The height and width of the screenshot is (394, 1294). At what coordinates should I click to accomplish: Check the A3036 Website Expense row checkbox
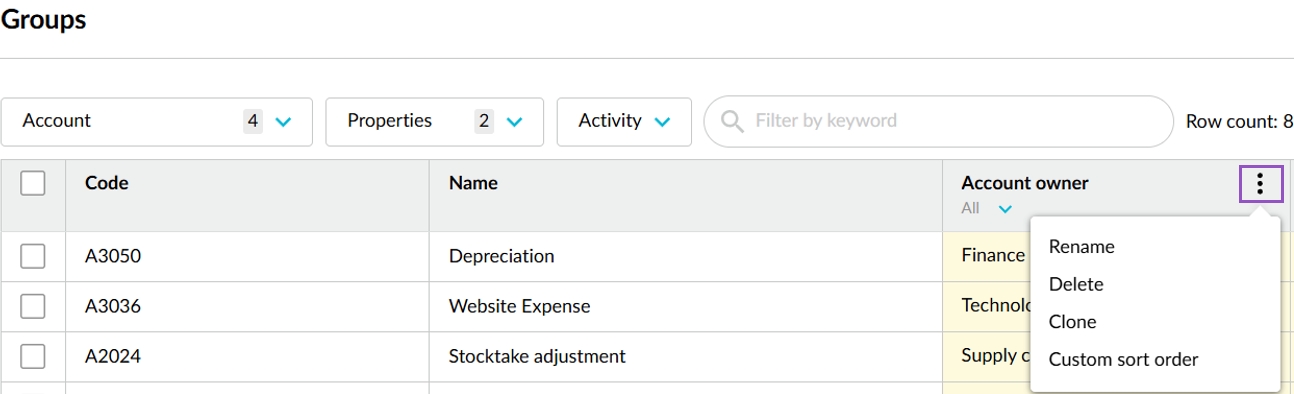33,306
